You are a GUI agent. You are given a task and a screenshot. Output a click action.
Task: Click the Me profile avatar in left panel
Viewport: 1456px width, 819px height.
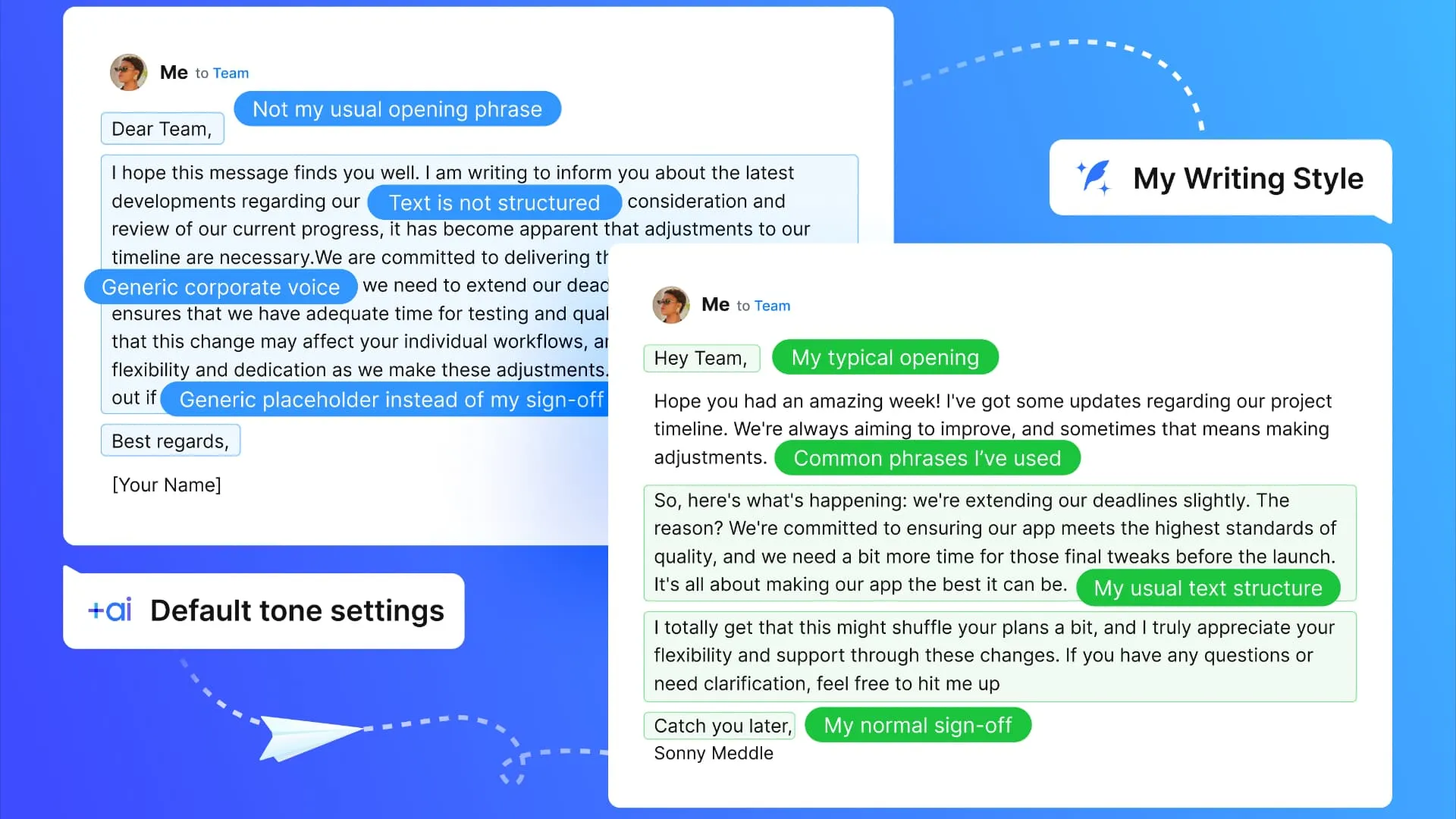pos(127,72)
